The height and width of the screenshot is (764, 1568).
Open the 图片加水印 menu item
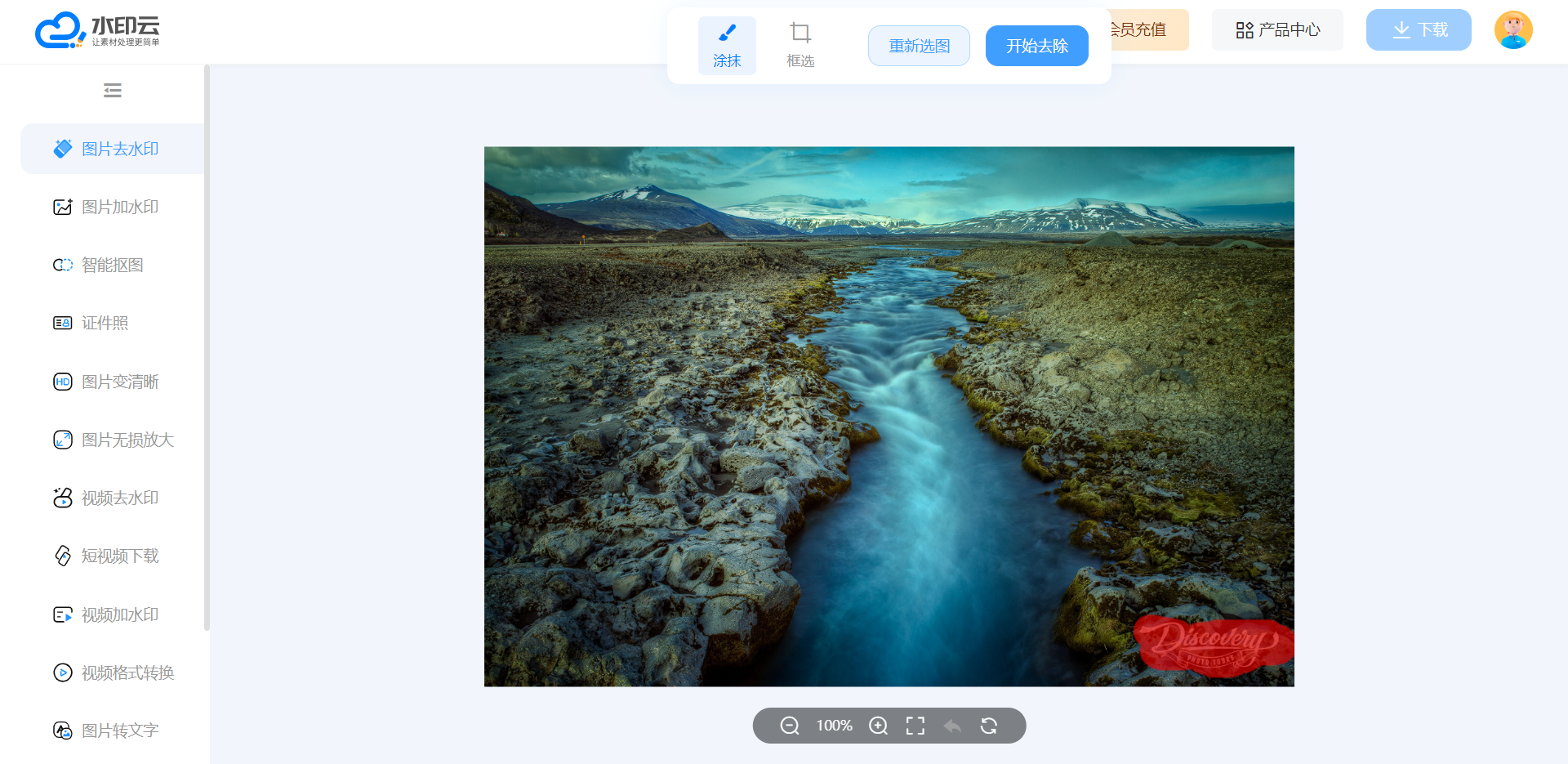click(x=113, y=207)
